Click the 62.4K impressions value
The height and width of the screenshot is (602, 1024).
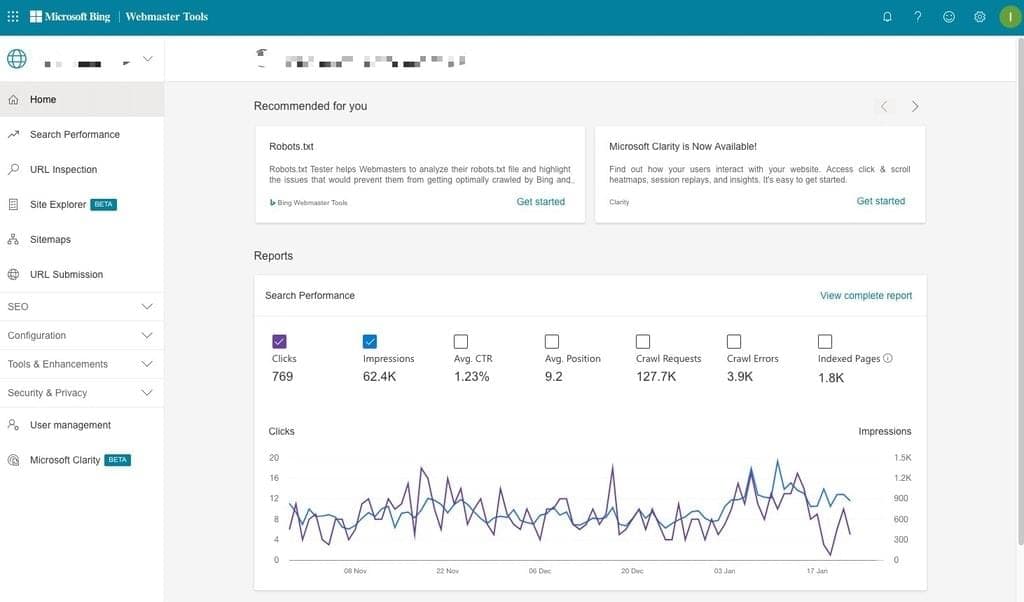tap(379, 377)
